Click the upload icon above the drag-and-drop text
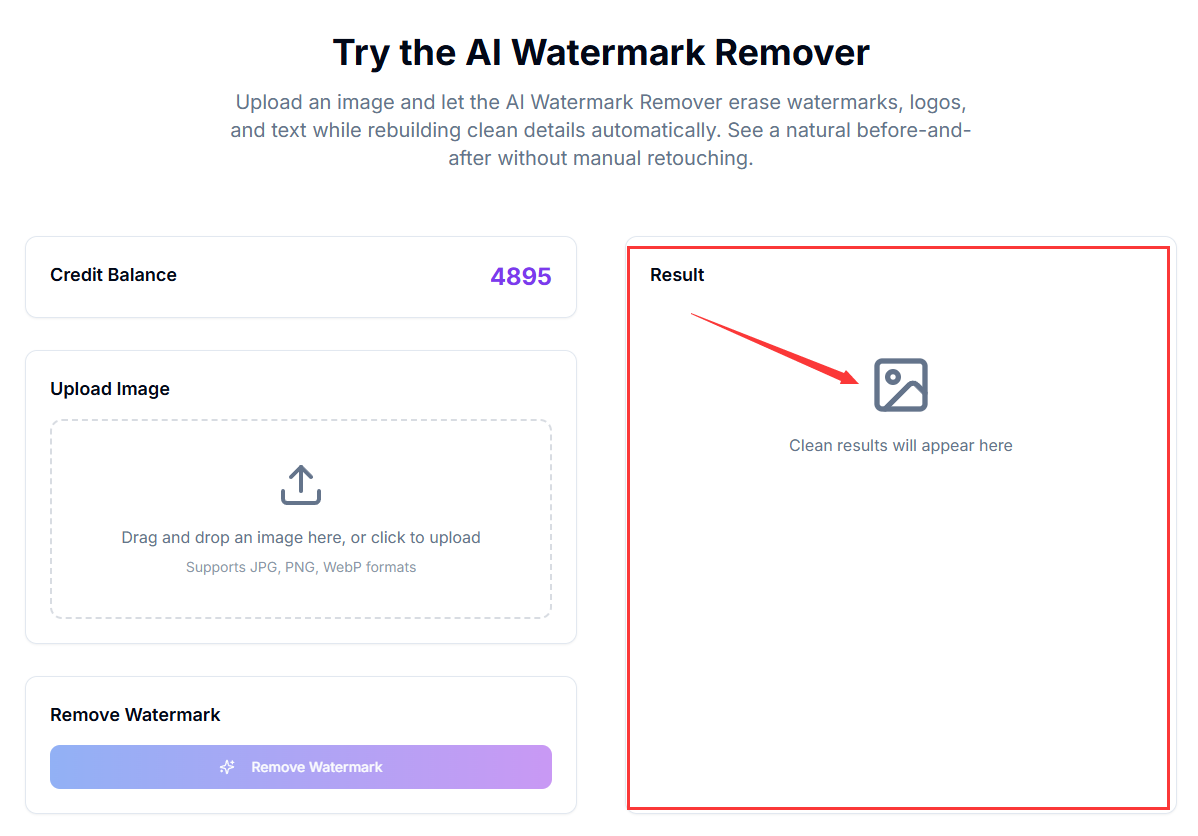Screen dimensions: 1198x836 coord(300,484)
